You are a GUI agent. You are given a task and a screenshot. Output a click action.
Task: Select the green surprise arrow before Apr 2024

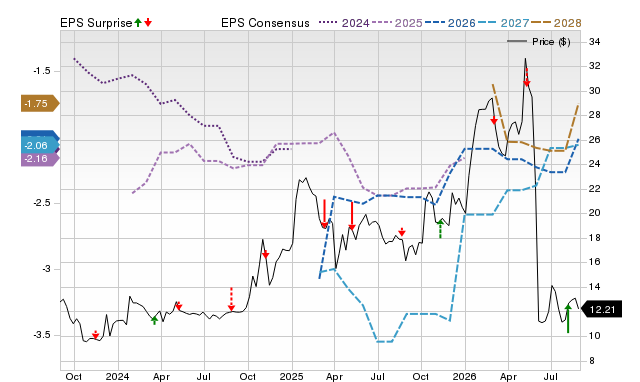154,320
